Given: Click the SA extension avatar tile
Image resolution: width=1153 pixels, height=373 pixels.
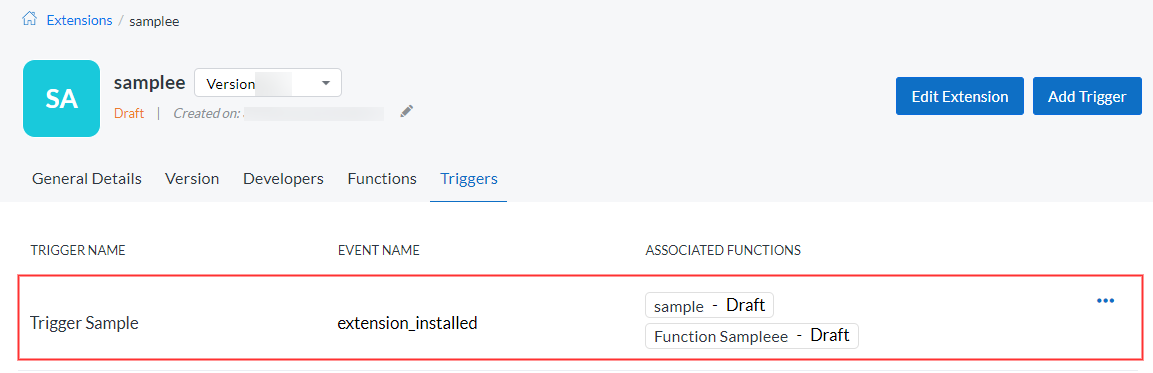Looking at the screenshot, I should pos(61,99).
